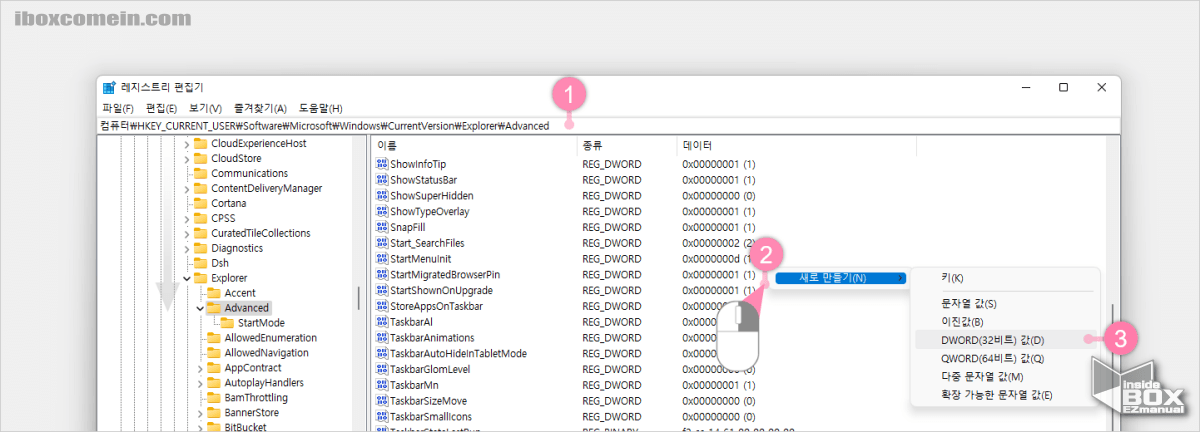Select the TaskbarAutoHideInTabletMode value name
This screenshot has height=432, width=1200.
coord(458,354)
